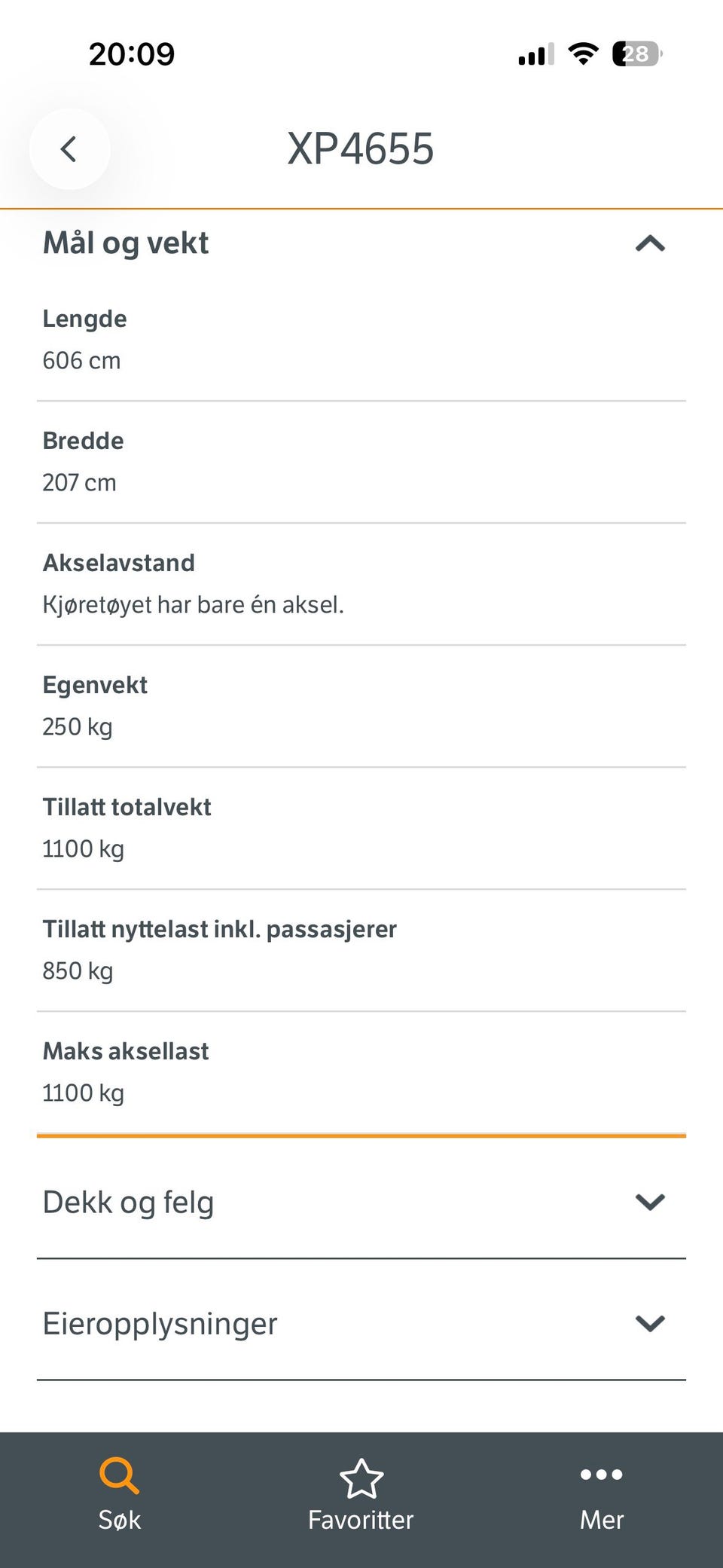The image size is (723, 1568).
Task: Select the Tillatt totalvekt 1100 kg row
Action: pyautogui.click(x=361, y=829)
